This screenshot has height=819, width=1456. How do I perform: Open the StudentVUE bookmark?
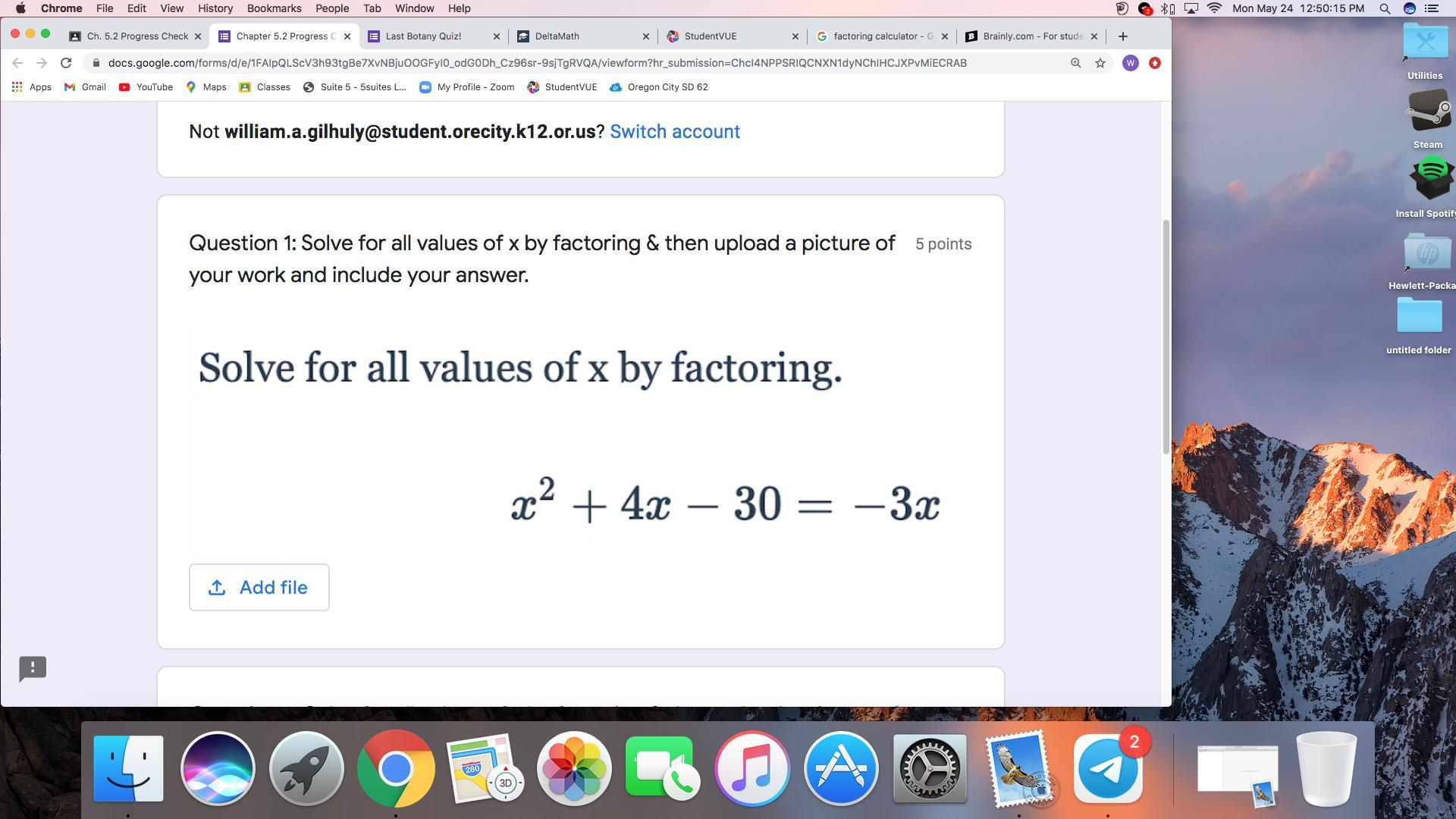point(562,87)
